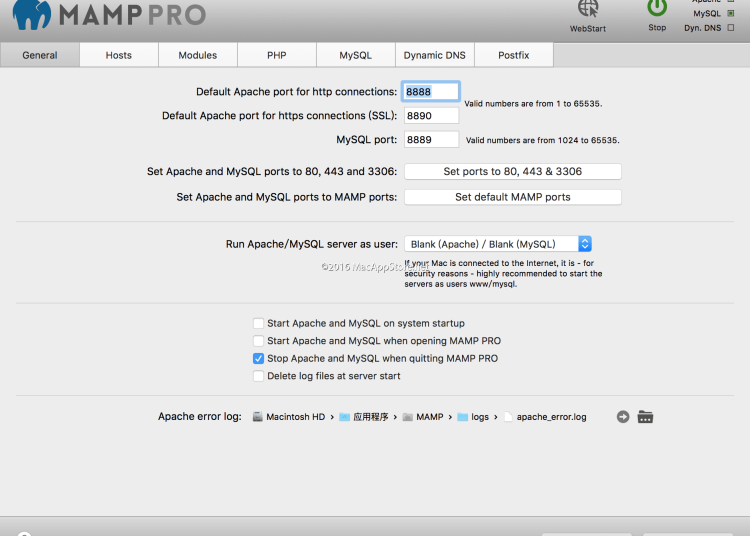Image resolution: width=750 pixels, height=536 pixels.
Task: Check Start servers when opening MAMP PRO
Action: click(259, 341)
